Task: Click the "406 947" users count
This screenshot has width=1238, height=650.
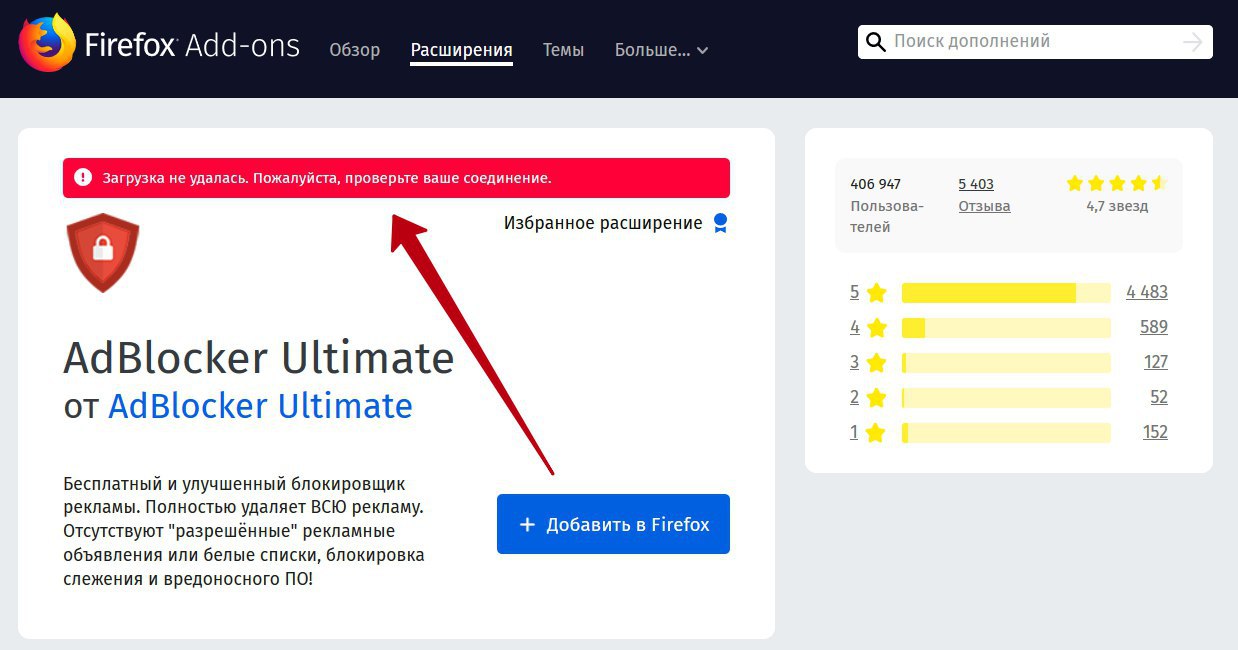Action: pos(876,184)
